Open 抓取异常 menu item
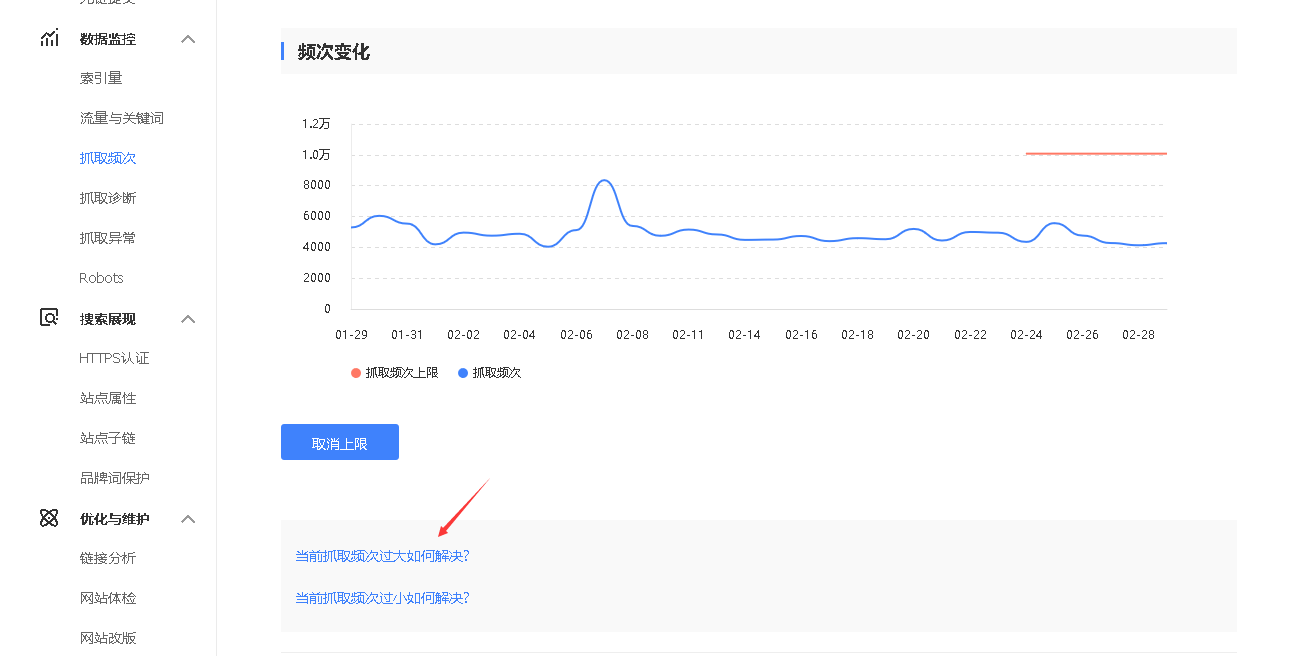This screenshot has width=1307, height=656. [x=108, y=238]
